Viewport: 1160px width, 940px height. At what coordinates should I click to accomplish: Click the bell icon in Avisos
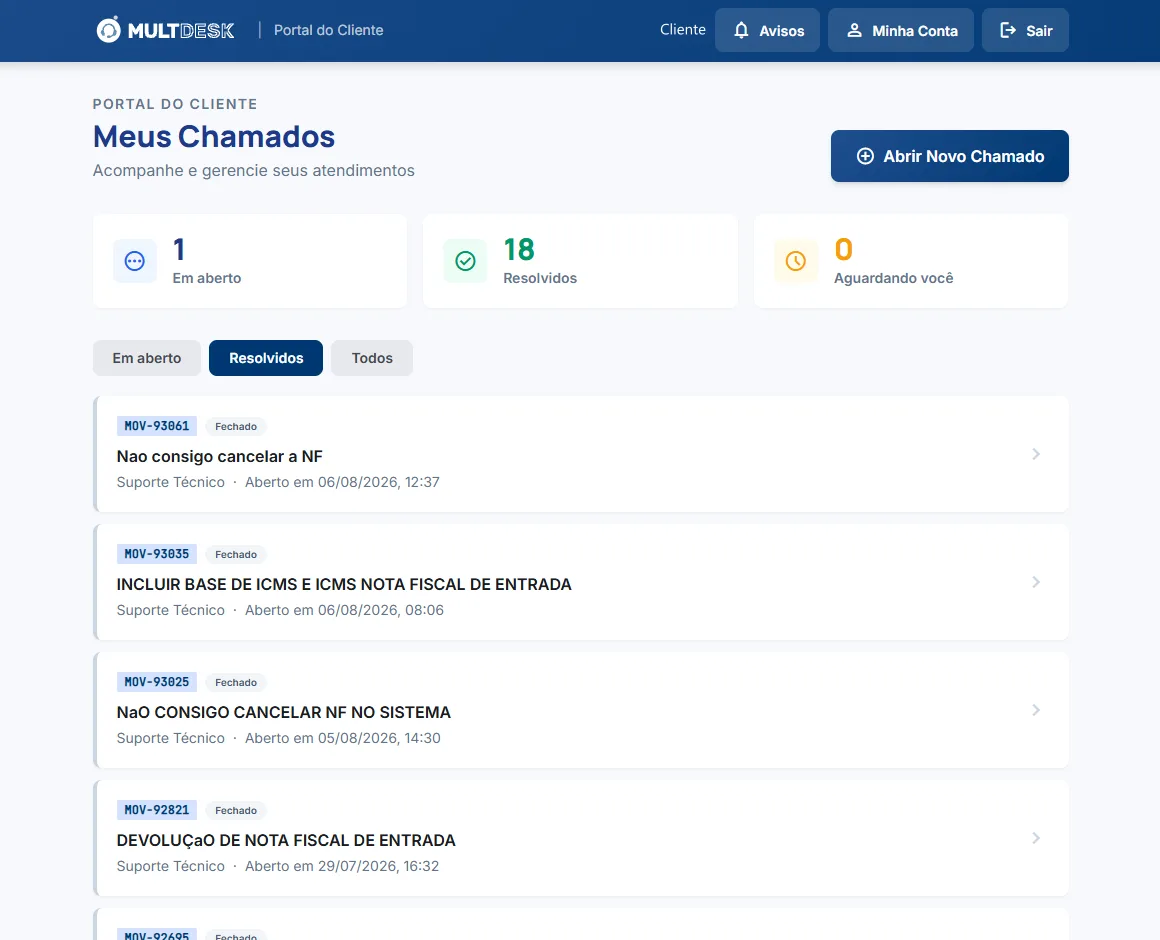(x=741, y=30)
